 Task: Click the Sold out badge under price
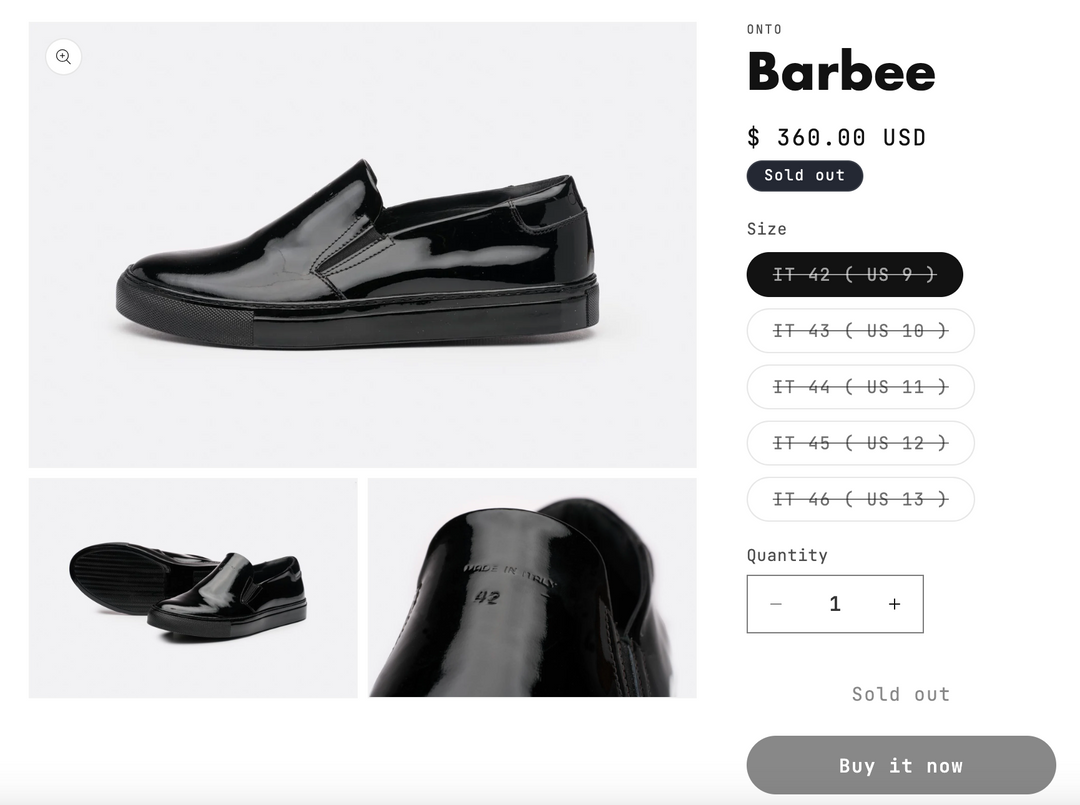pyautogui.click(x=804, y=175)
